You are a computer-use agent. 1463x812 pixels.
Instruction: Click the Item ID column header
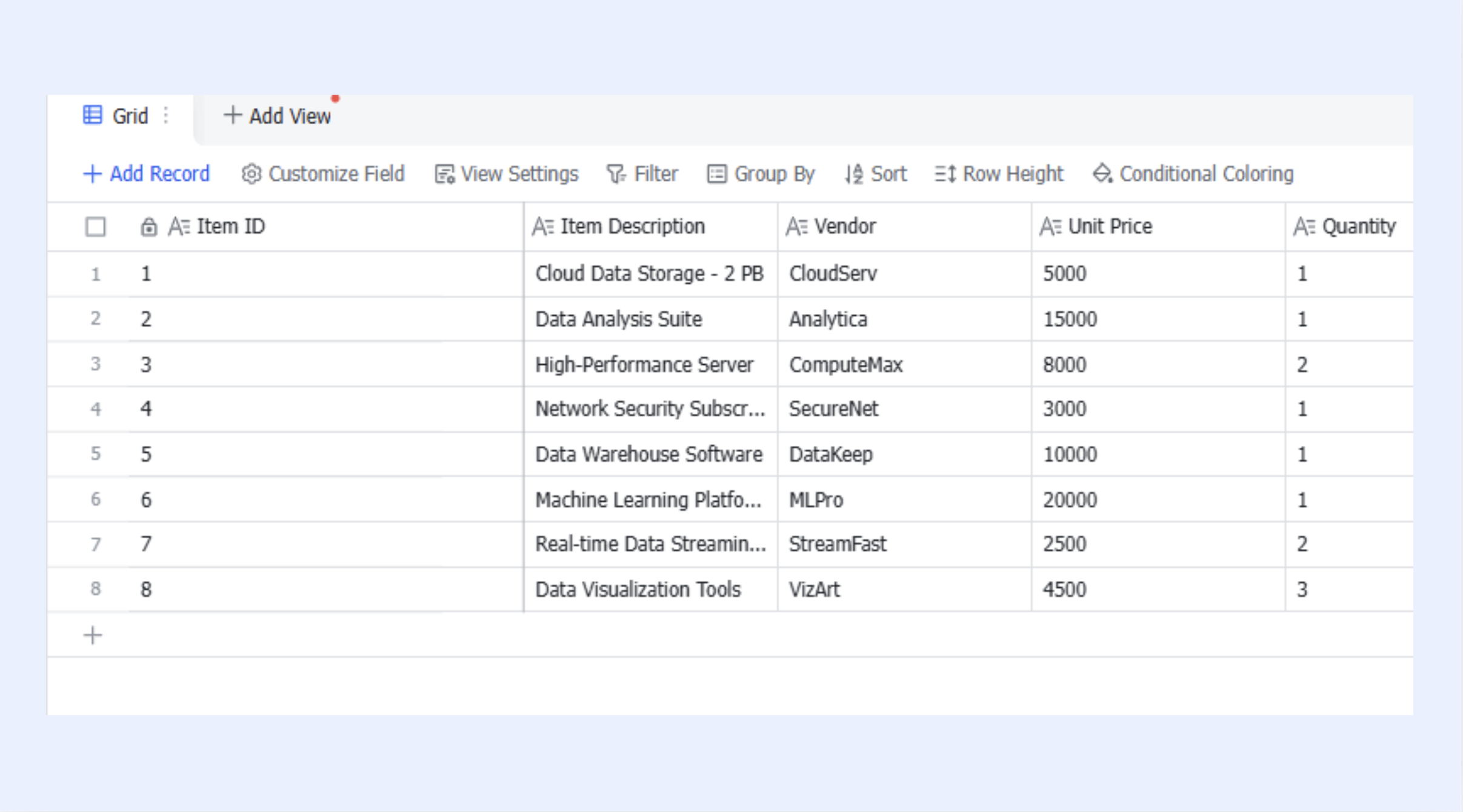(326, 227)
